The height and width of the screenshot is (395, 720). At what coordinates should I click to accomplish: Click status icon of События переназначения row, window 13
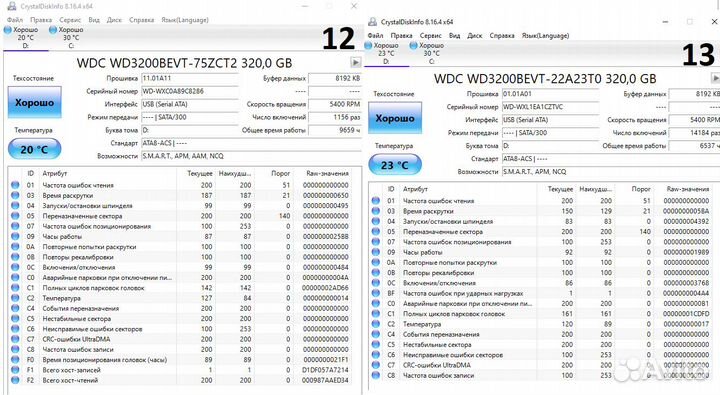[x=376, y=334]
